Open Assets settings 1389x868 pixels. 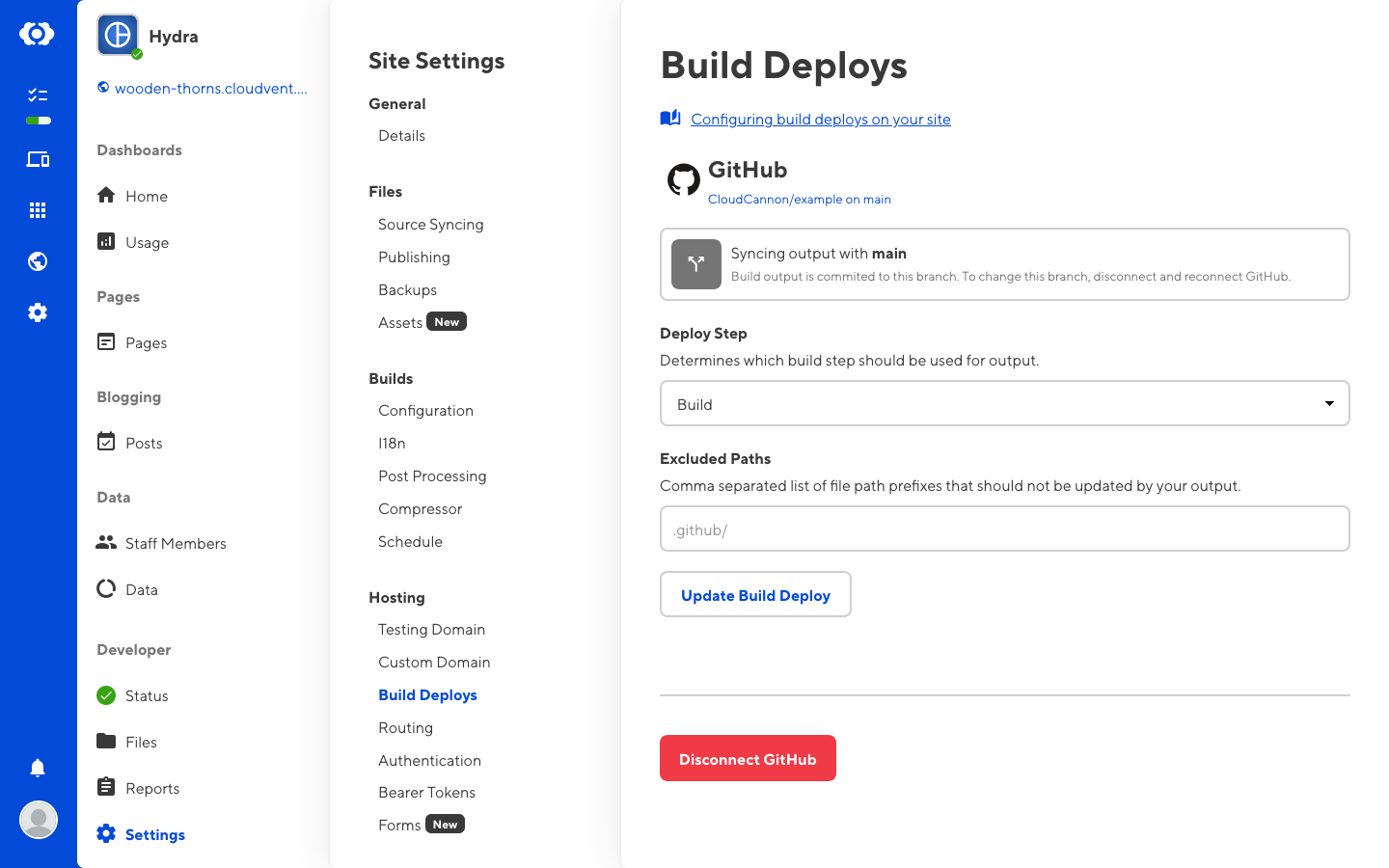pyautogui.click(x=400, y=323)
